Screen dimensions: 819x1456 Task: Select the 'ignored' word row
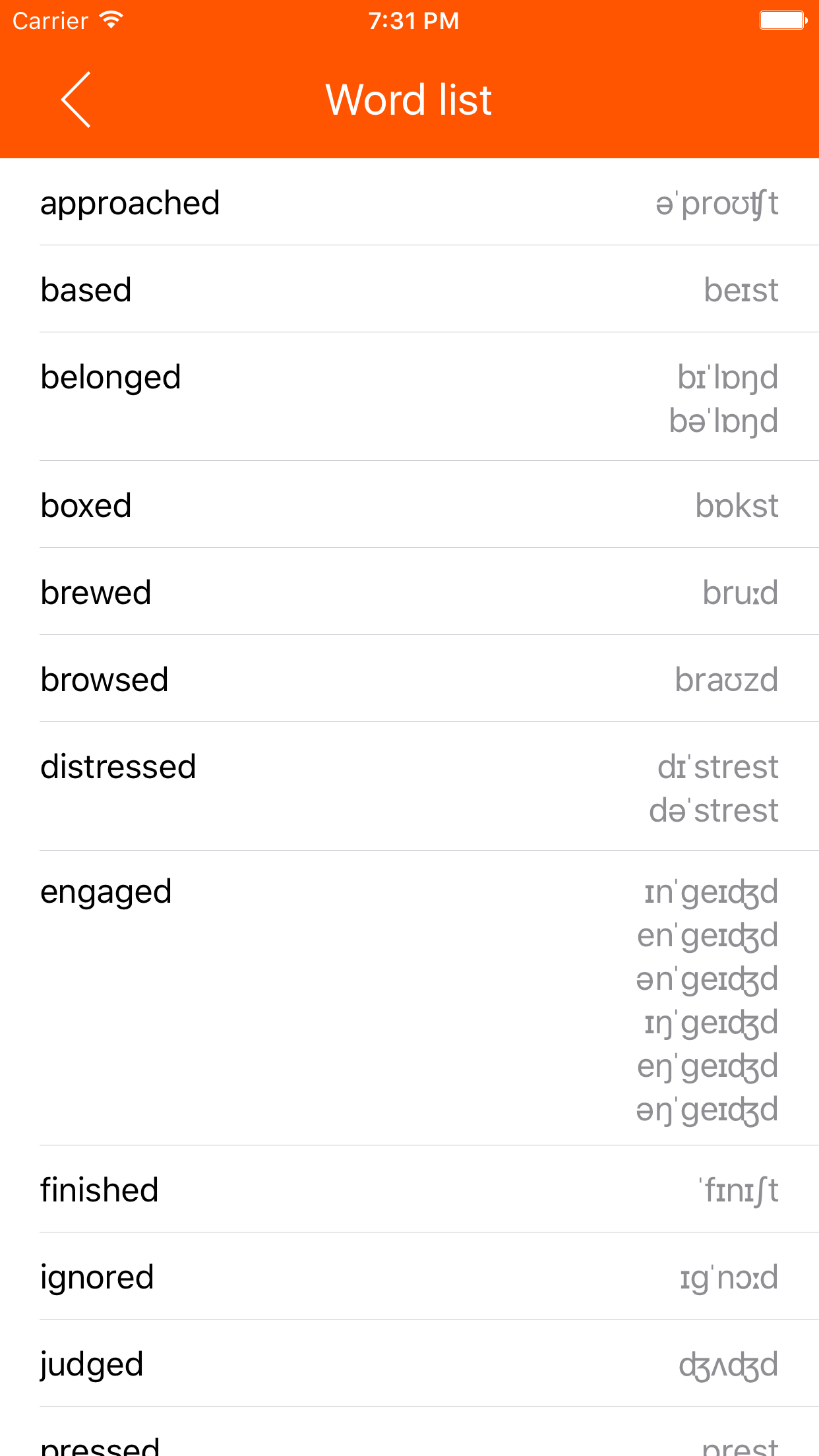click(409, 1276)
